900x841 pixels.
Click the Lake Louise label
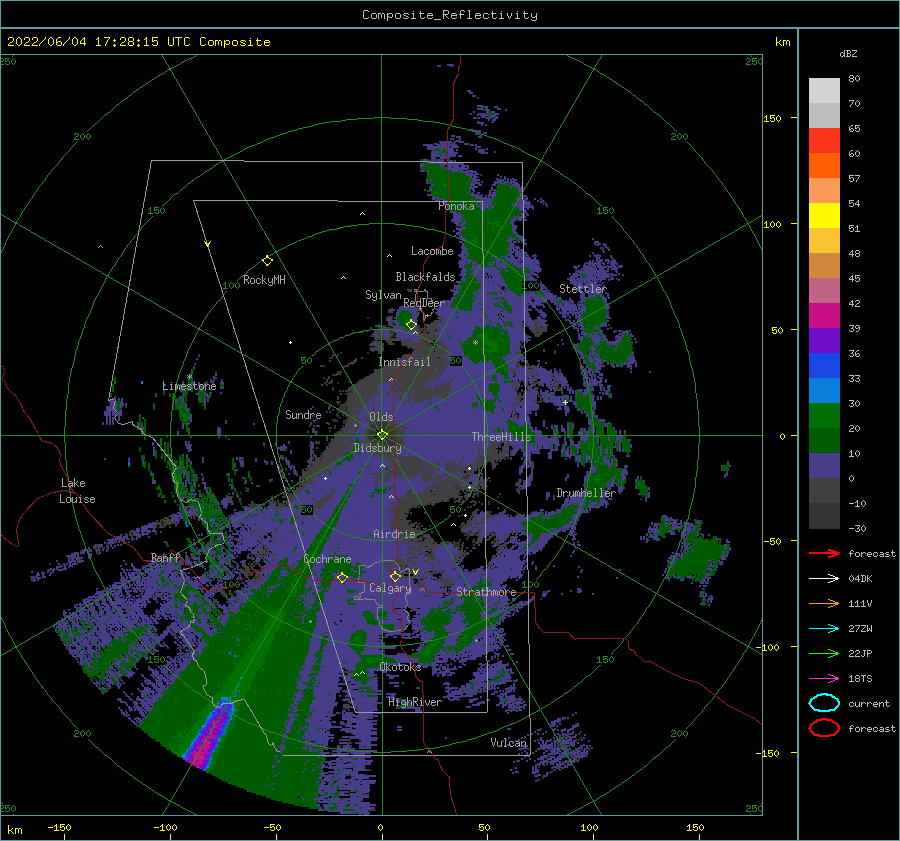click(x=77, y=491)
